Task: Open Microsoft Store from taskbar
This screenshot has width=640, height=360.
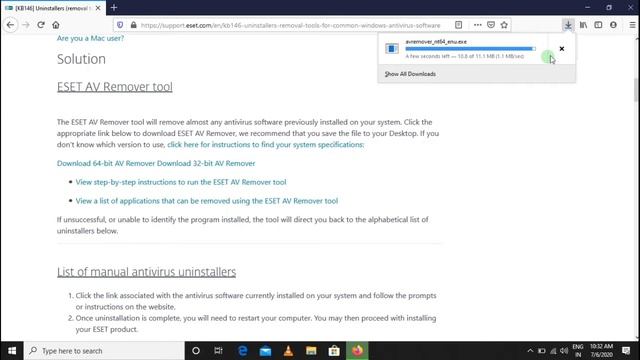Action: tap(334, 351)
